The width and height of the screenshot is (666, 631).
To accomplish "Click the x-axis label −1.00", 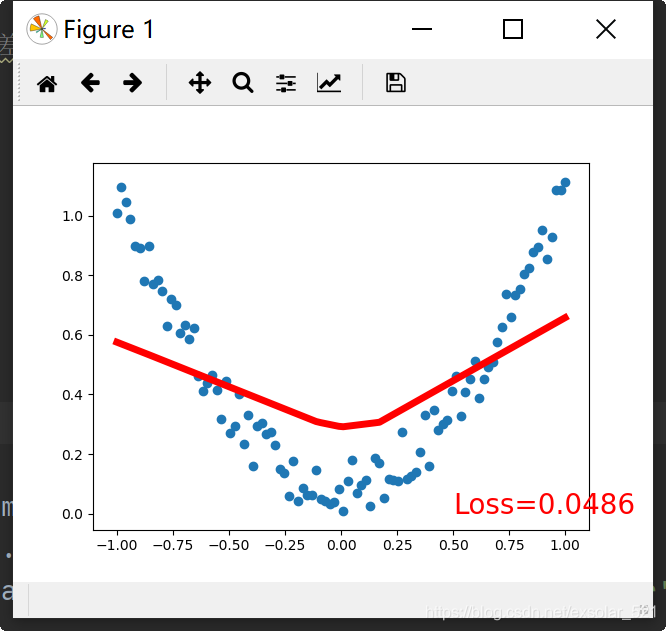I will tap(117, 545).
